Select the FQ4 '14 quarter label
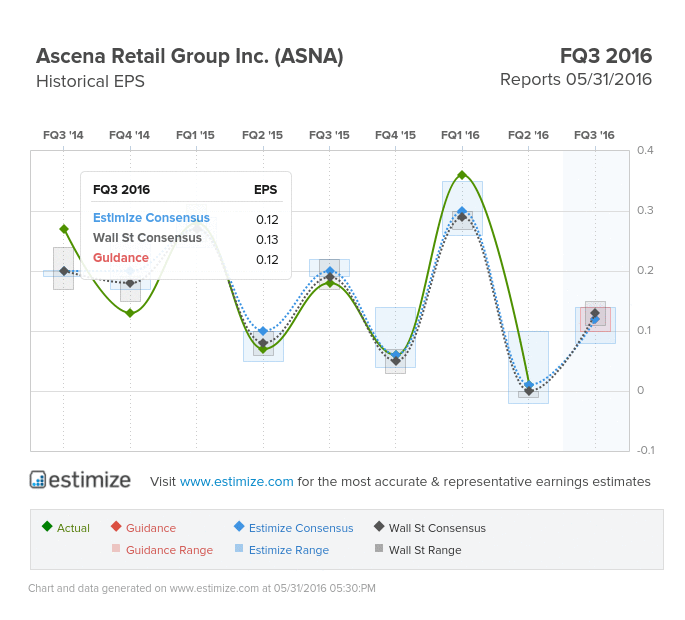This screenshot has width=685, height=620. pyautogui.click(x=129, y=135)
